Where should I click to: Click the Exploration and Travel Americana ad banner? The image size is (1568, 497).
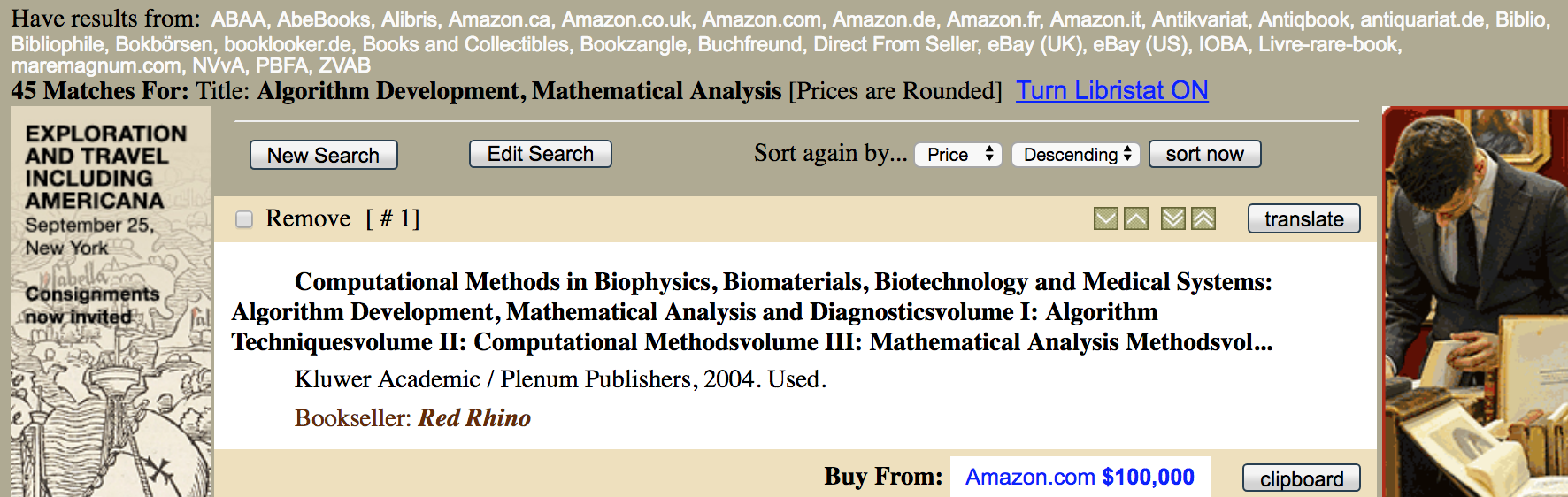111,301
